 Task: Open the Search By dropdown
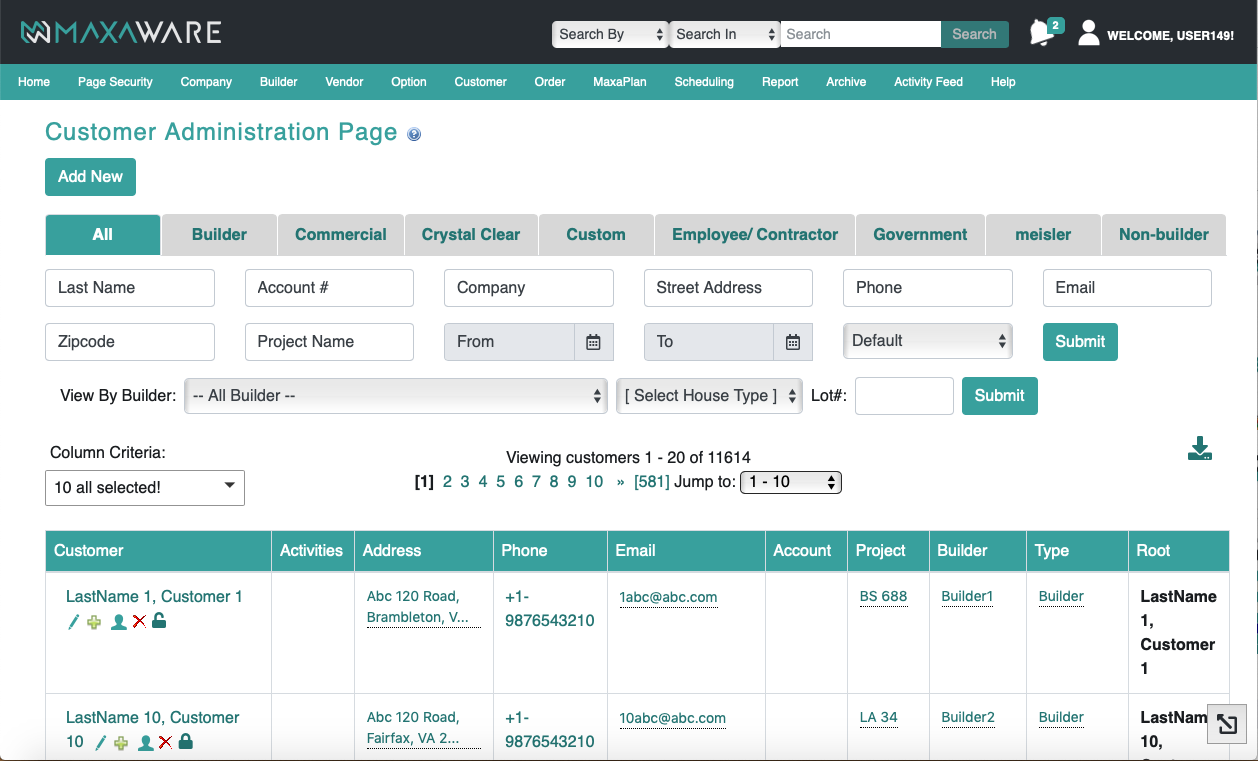click(610, 34)
